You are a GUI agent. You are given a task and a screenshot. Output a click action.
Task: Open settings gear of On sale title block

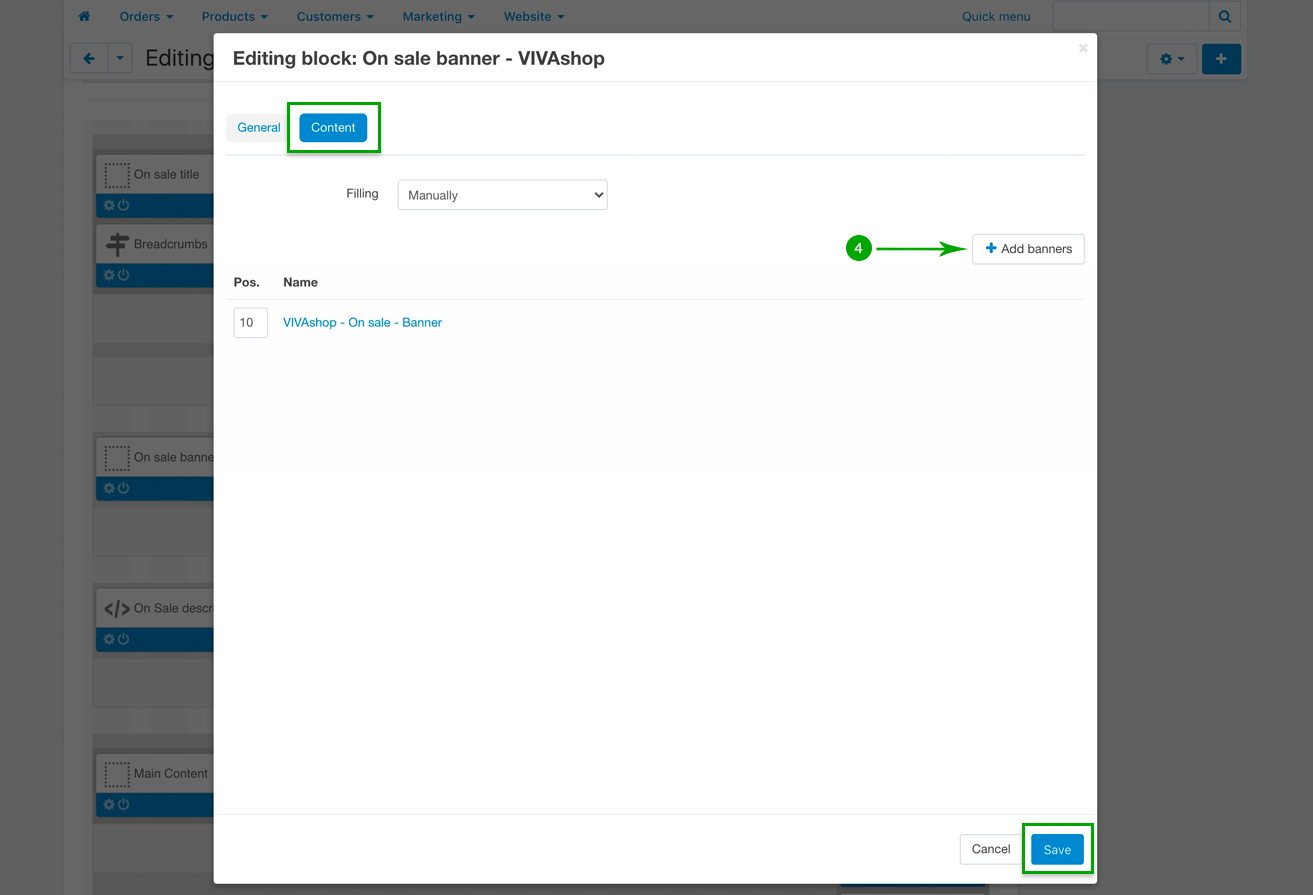point(109,205)
